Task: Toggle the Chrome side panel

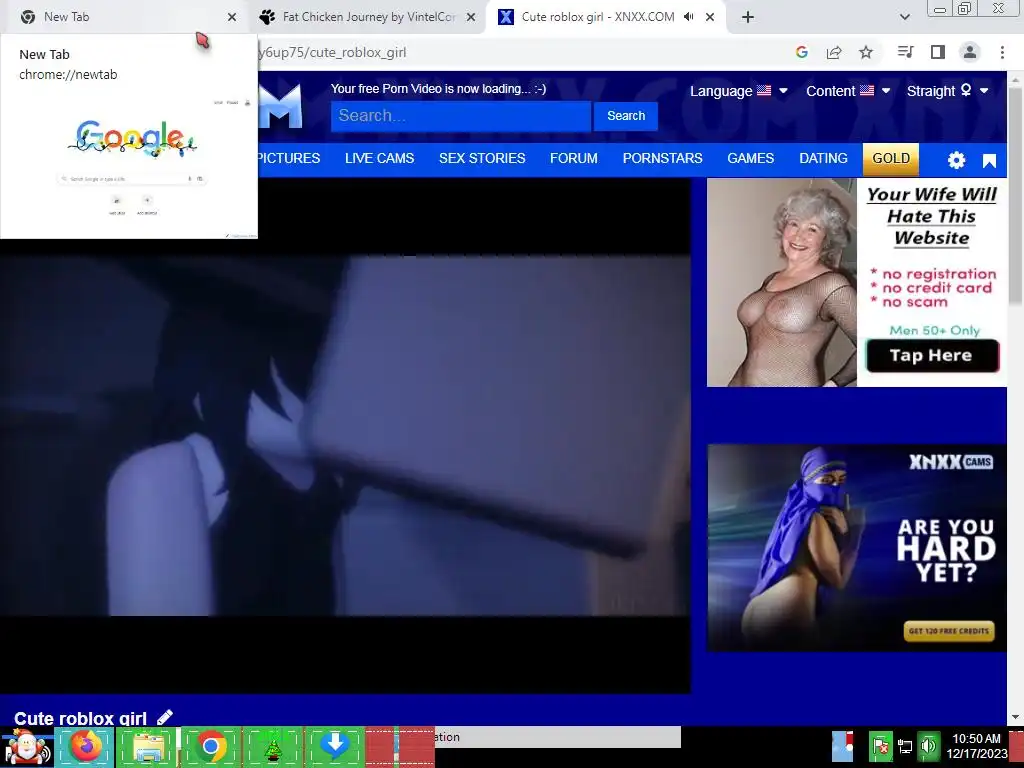Action: [938, 52]
